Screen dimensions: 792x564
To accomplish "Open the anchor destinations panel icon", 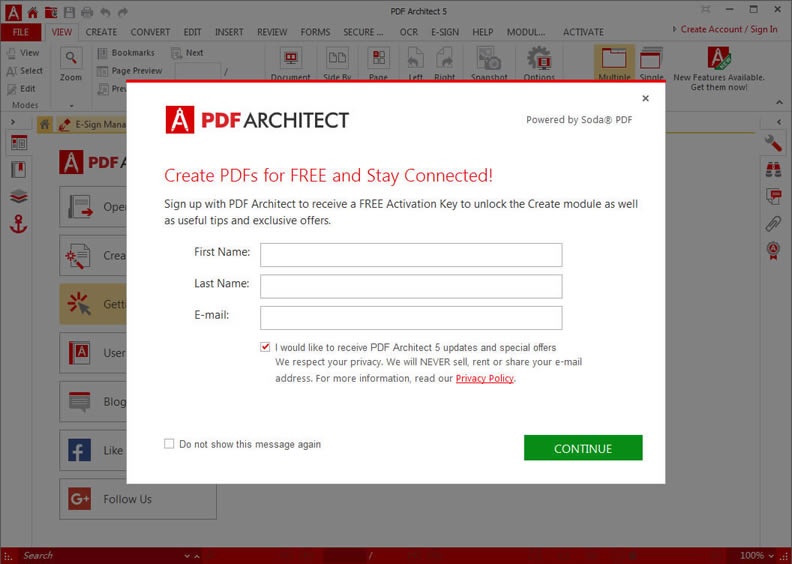I will 19,224.
